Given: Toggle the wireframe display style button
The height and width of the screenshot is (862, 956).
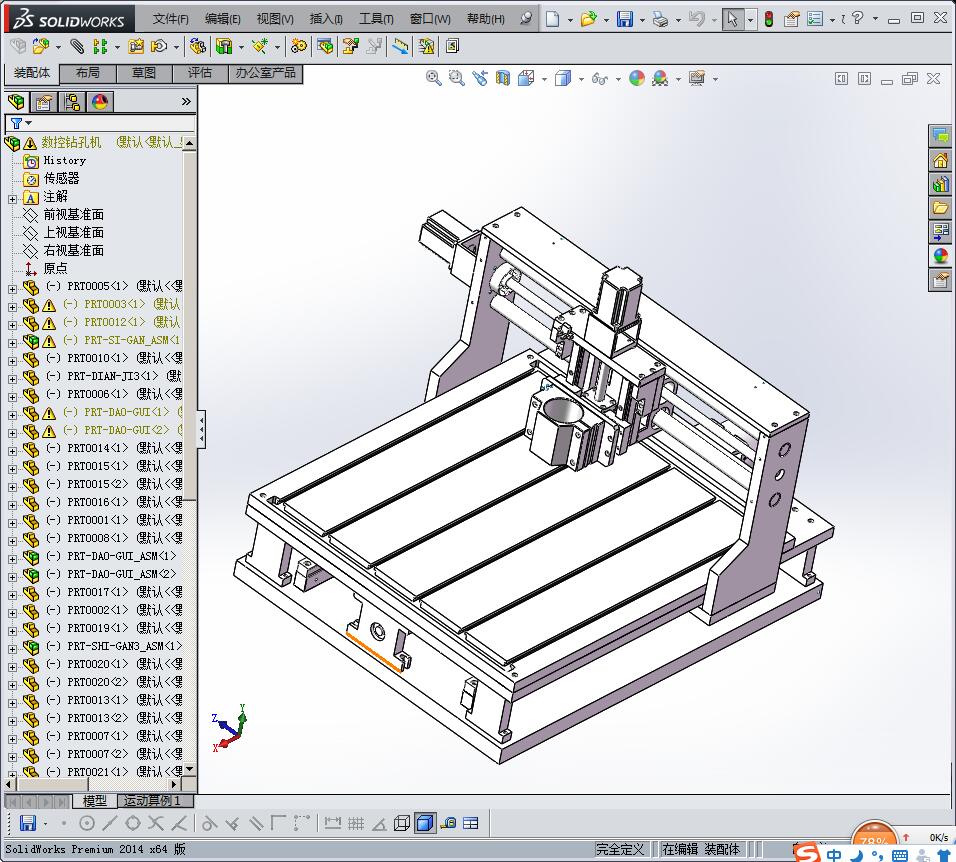Looking at the screenshot, I should click(401, 823).
